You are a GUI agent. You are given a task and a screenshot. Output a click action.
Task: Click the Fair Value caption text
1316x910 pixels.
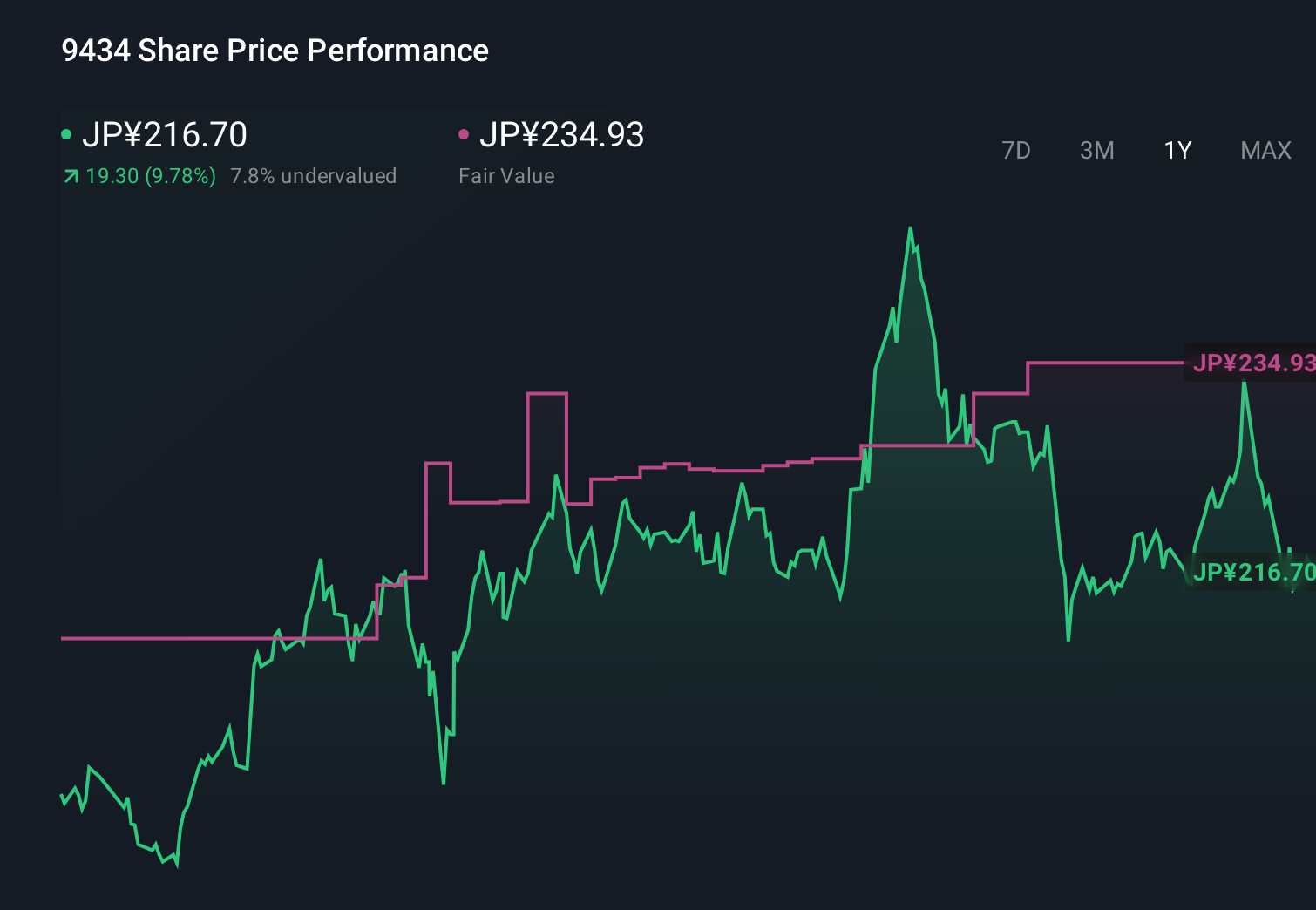pos(506,176)
